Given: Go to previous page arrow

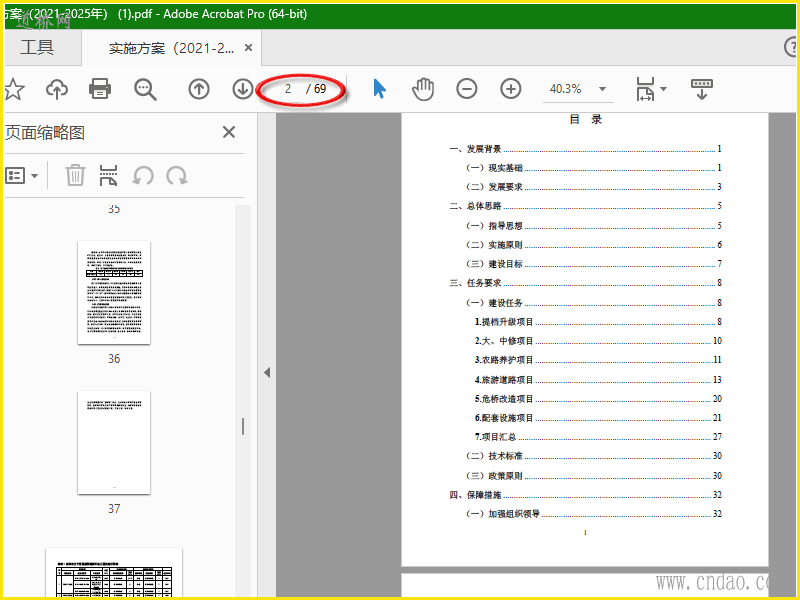Looking at the screenshot, I should (199, 89).
